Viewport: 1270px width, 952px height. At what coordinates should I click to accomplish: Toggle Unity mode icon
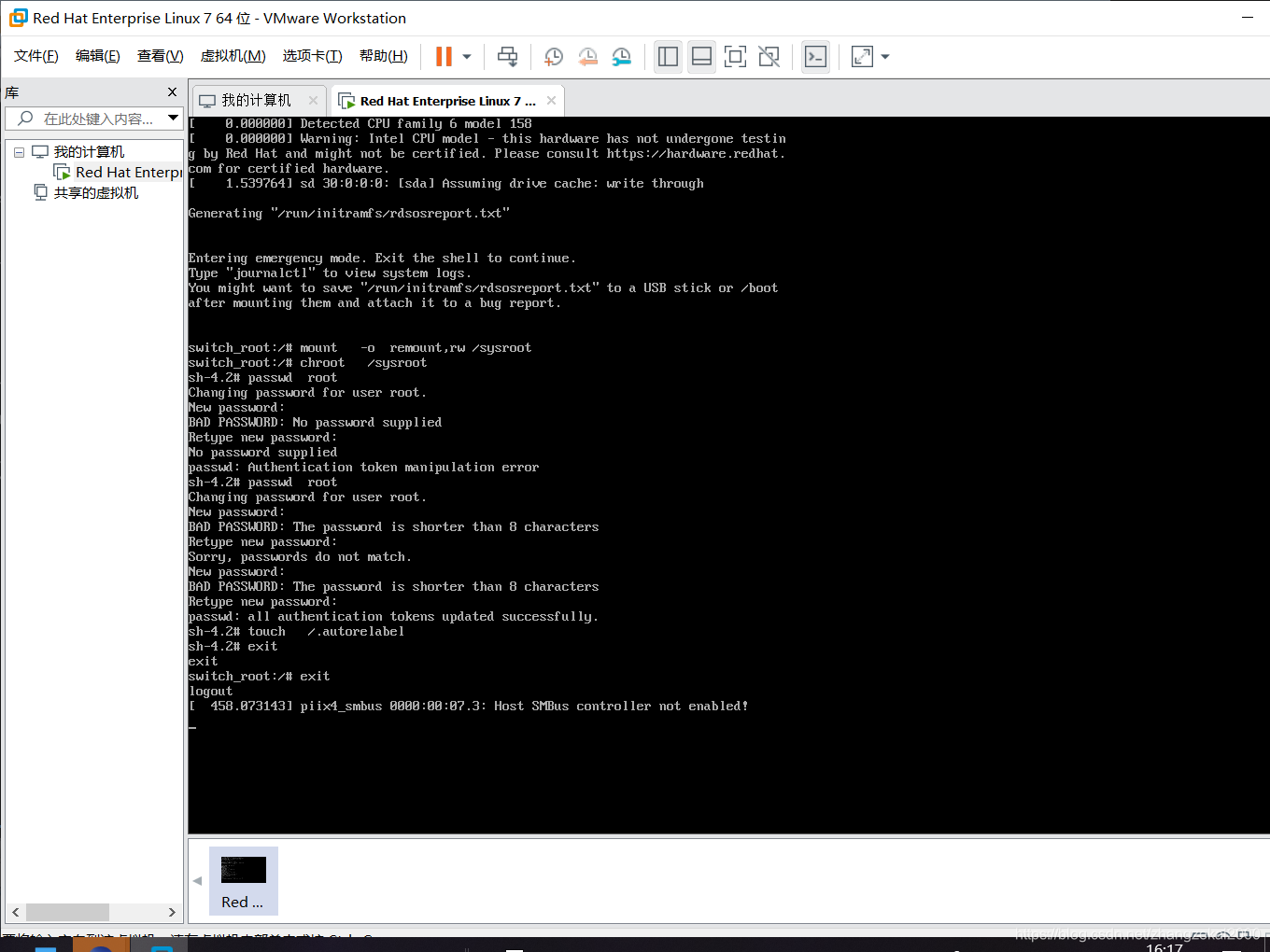pos(769,57)
